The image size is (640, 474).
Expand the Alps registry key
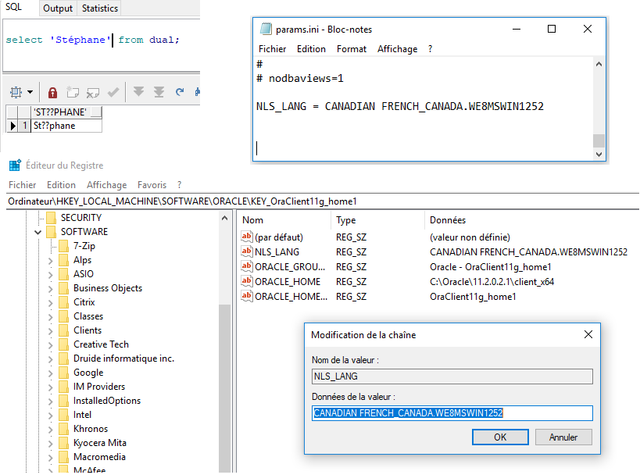click(x=50, y=260)
